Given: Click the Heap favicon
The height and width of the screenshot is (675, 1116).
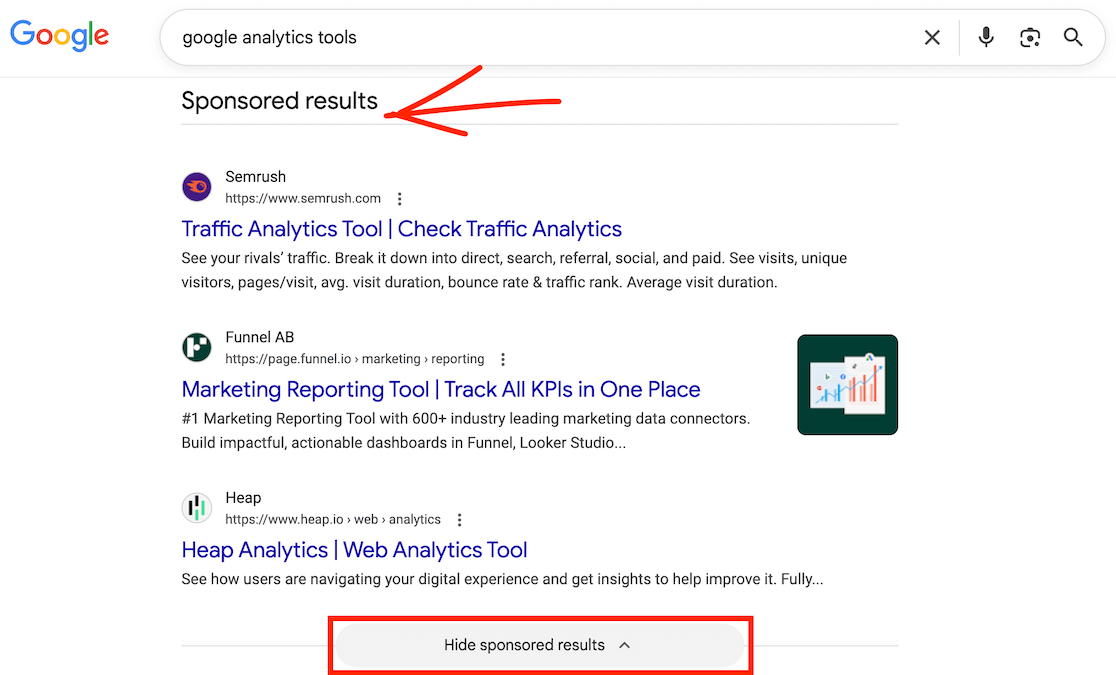Looking at the screenshot, I should click(x=196, y=507).
